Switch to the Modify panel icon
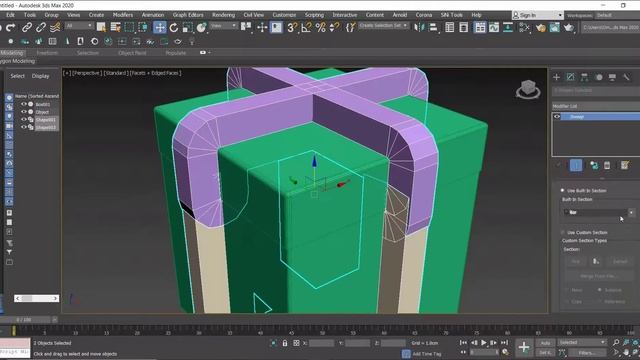Viewport: 640px width, 360px height. (x=571, y=77)
